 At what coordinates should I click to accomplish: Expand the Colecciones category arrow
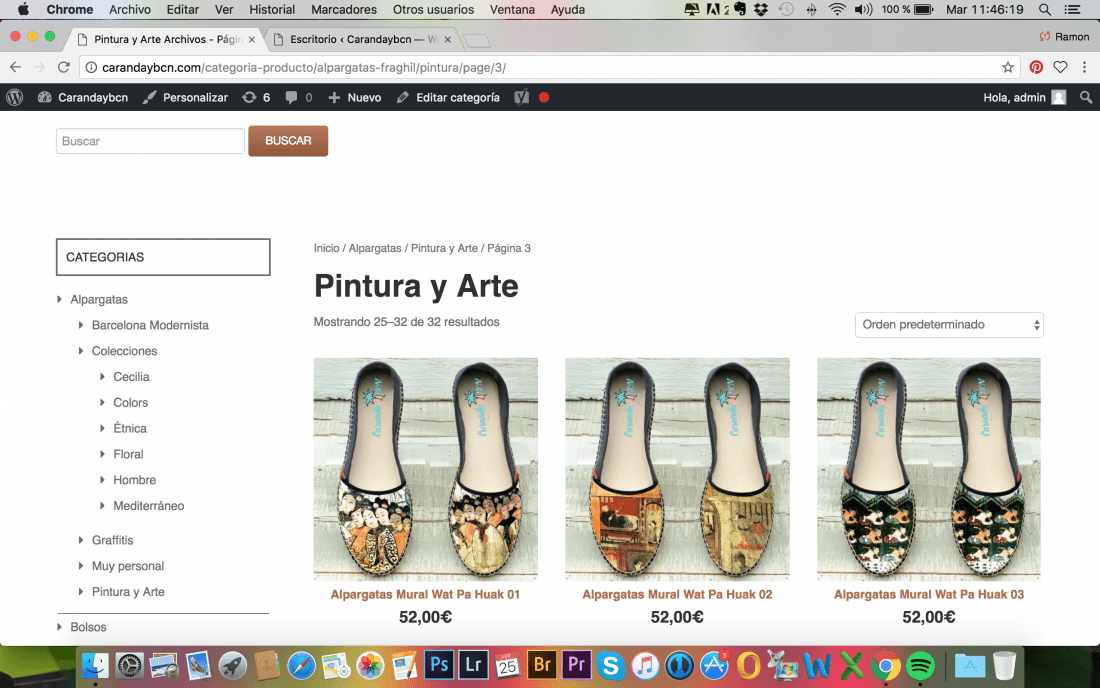tap(81, 351)
